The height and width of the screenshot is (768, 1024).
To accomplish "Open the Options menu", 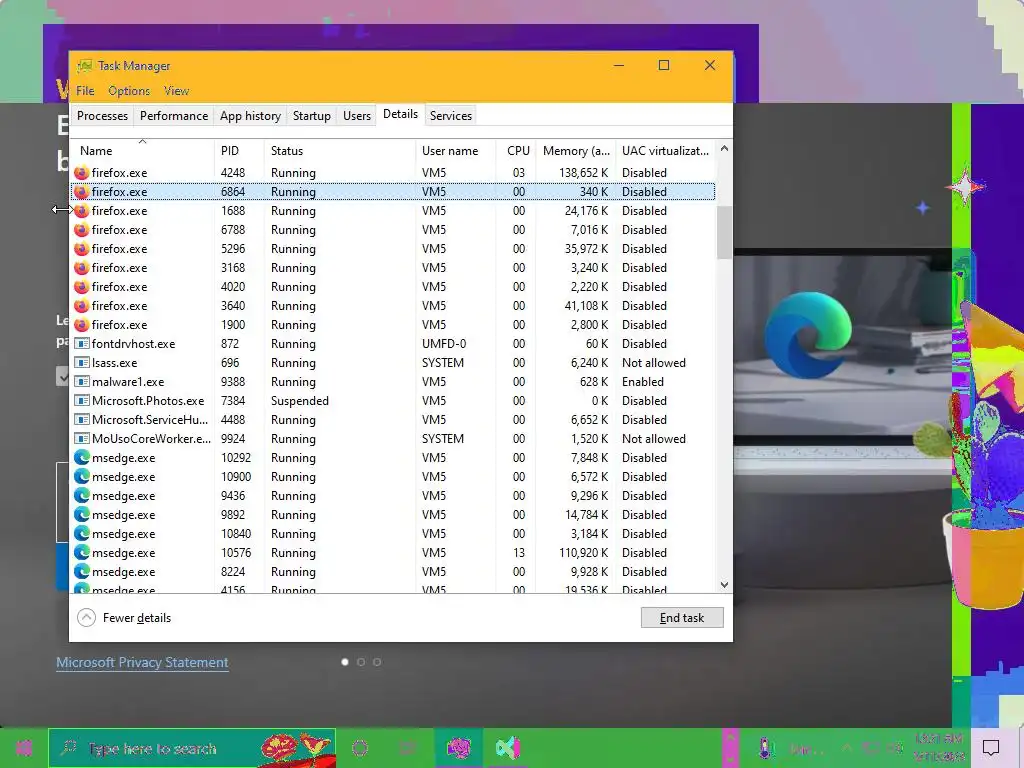I will click(x=129, y=91).
